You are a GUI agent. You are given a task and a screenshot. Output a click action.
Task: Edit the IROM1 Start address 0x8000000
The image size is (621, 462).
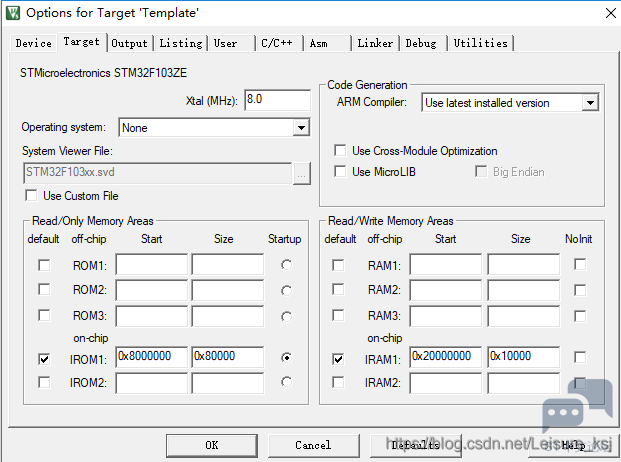(152, 357)
